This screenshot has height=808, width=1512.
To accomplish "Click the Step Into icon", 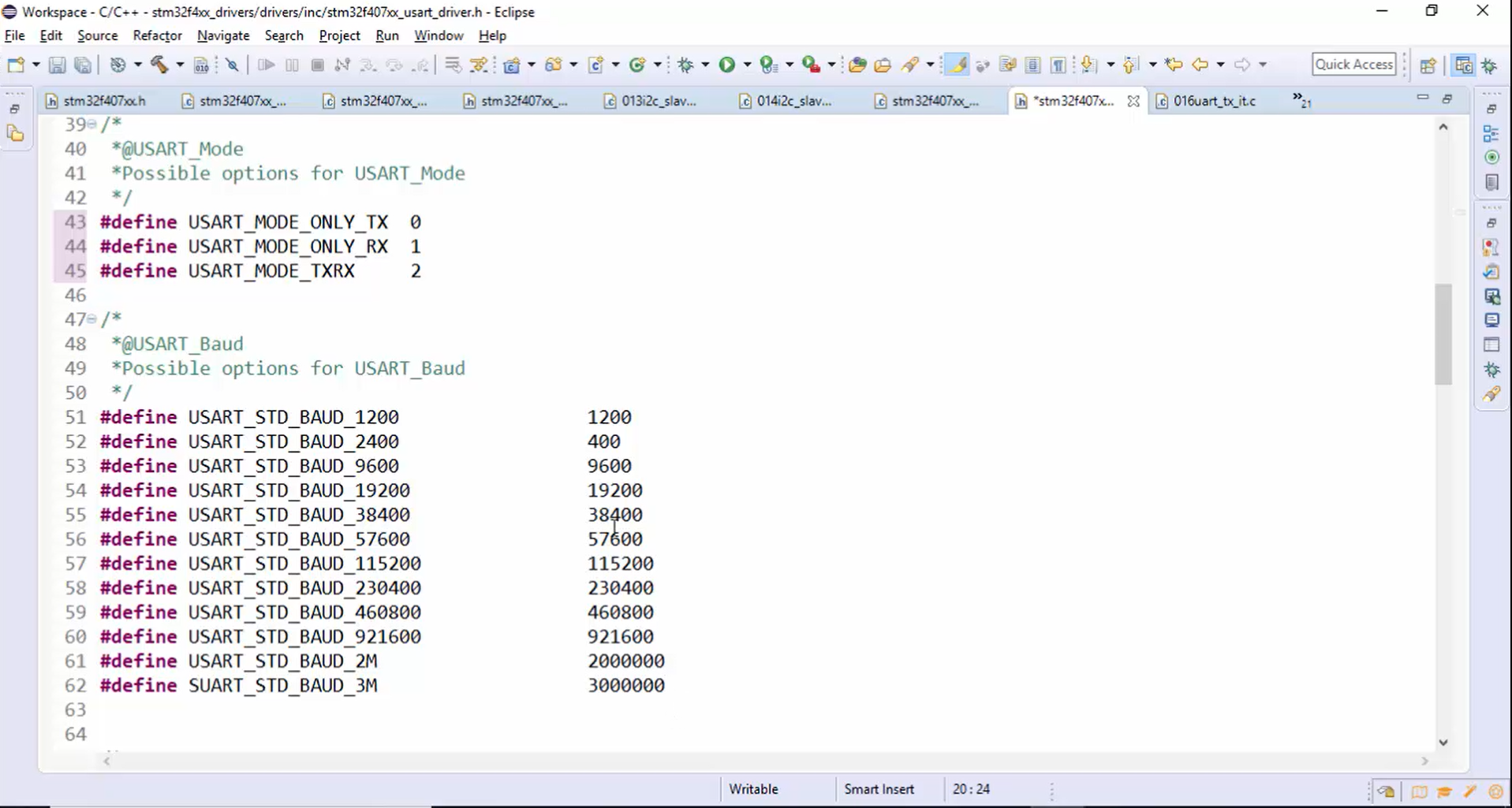I will click(368, 65).
